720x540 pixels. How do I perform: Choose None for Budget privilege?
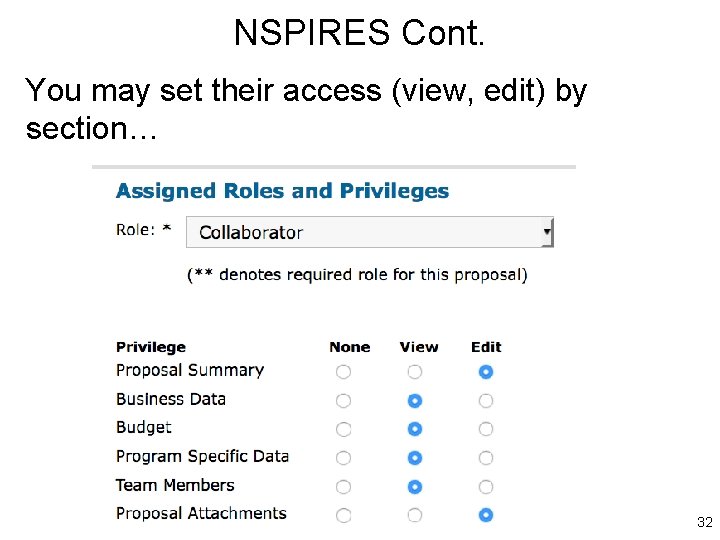pyautogui.click(x=344, y=430)
